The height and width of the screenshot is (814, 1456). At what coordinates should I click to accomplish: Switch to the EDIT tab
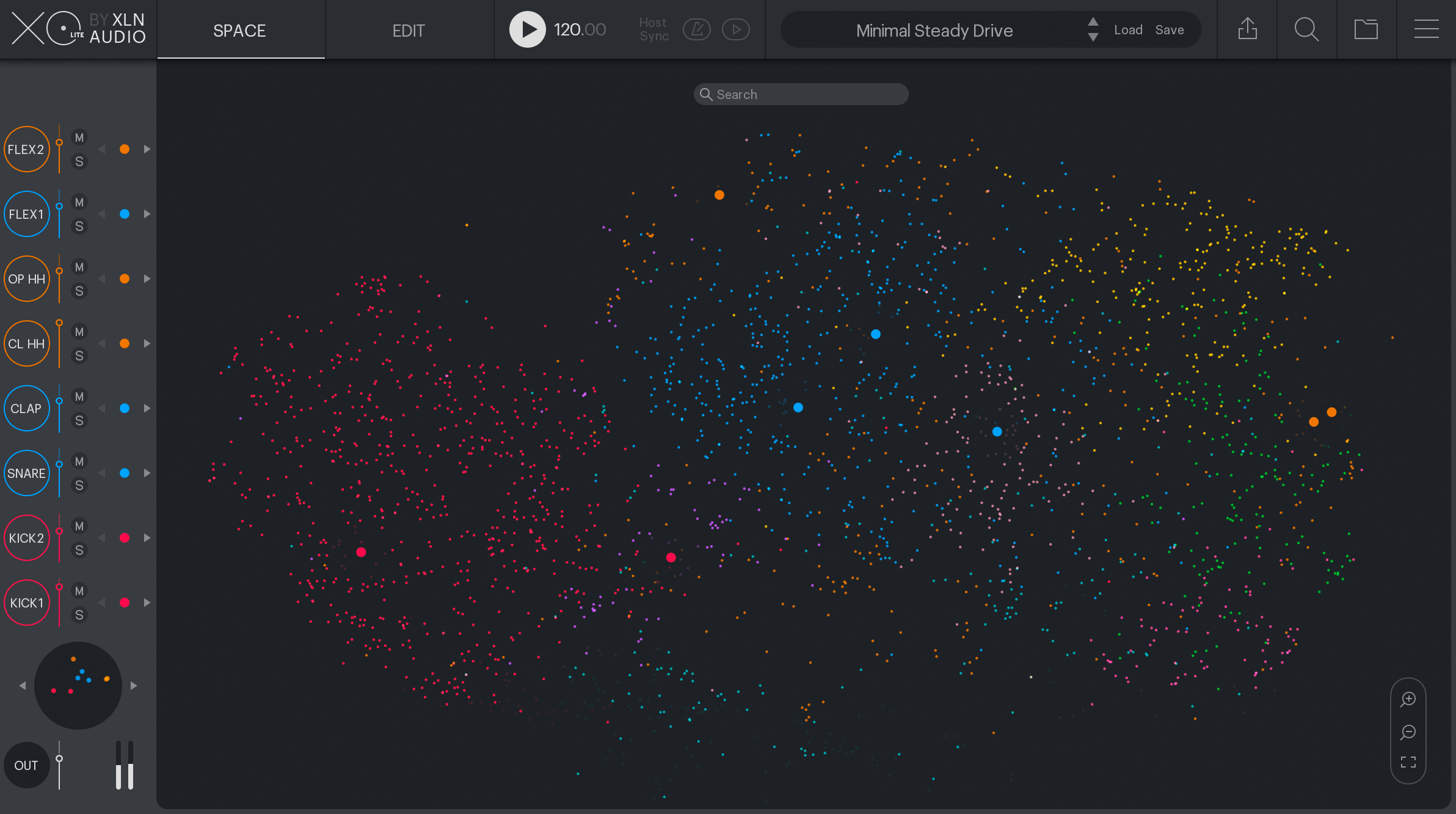(409, 30)
